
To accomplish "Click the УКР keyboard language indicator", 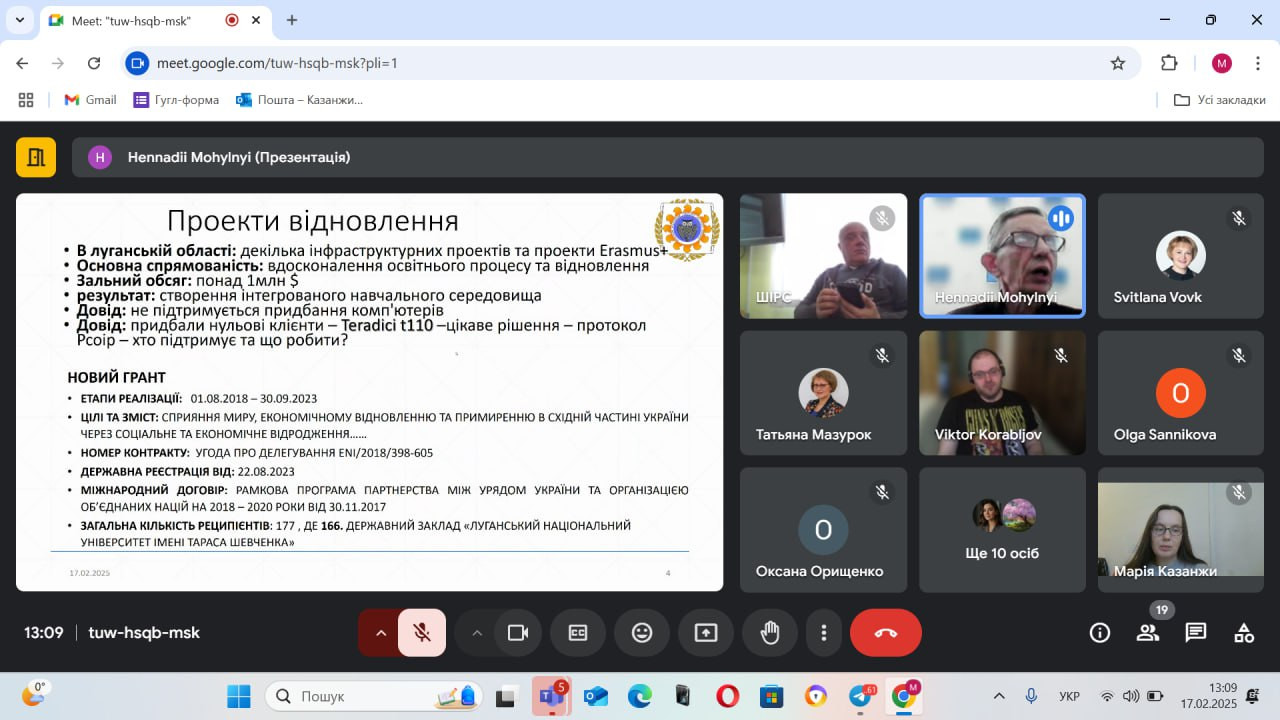I will click(x=1069, y=696).
